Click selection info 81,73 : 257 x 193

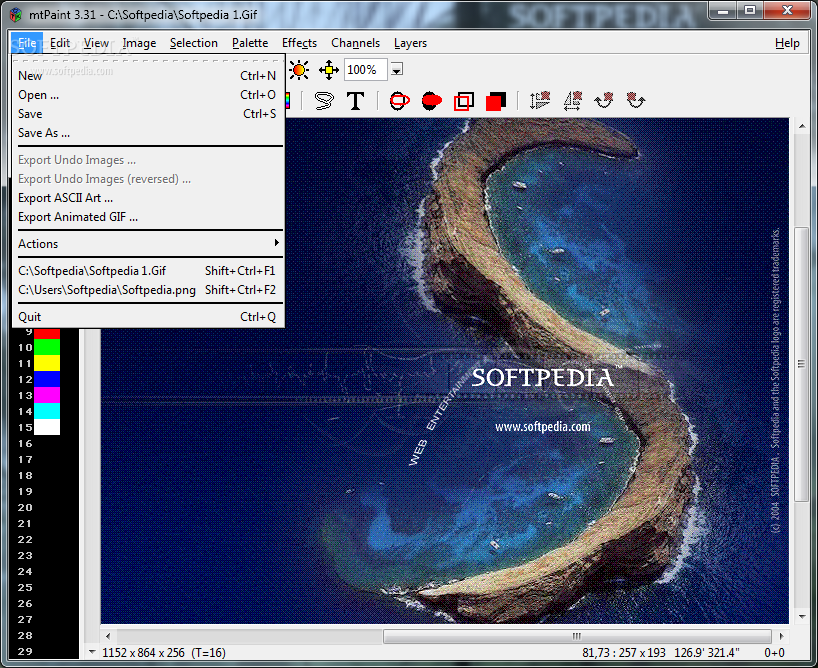(x=624, y=652)
